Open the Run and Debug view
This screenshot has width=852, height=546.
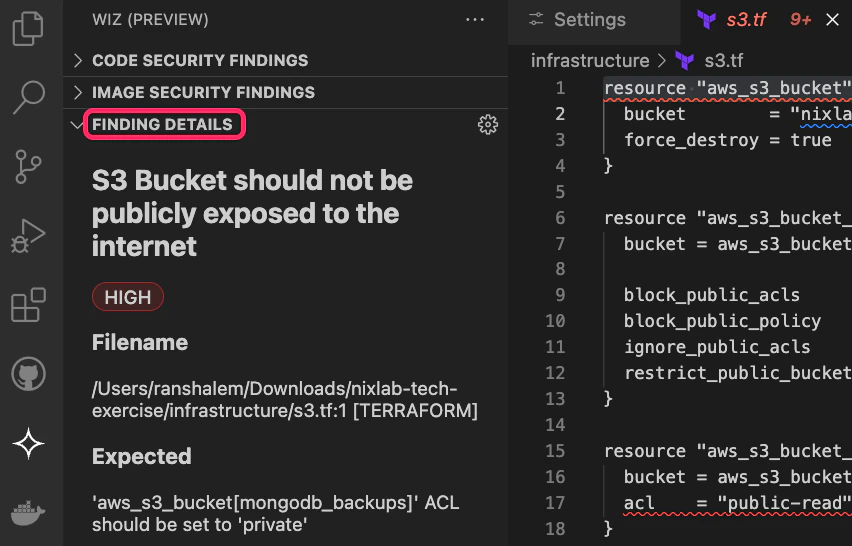[x=29, y=236]
